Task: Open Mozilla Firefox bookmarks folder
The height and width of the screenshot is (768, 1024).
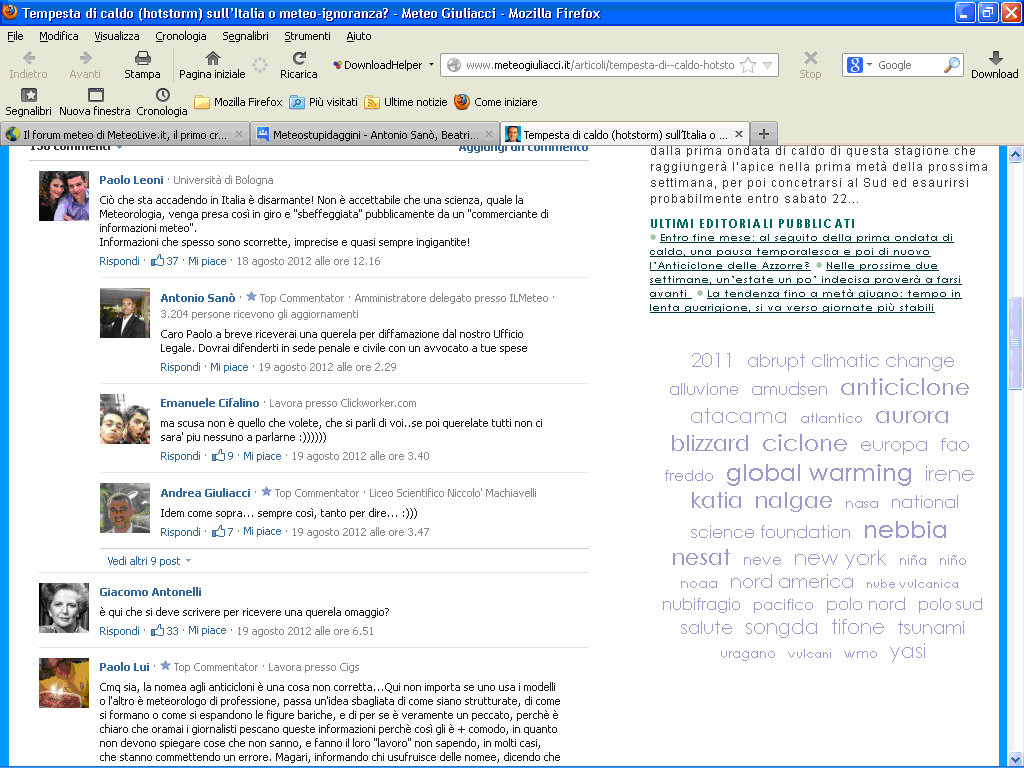Action: [238, 102]
